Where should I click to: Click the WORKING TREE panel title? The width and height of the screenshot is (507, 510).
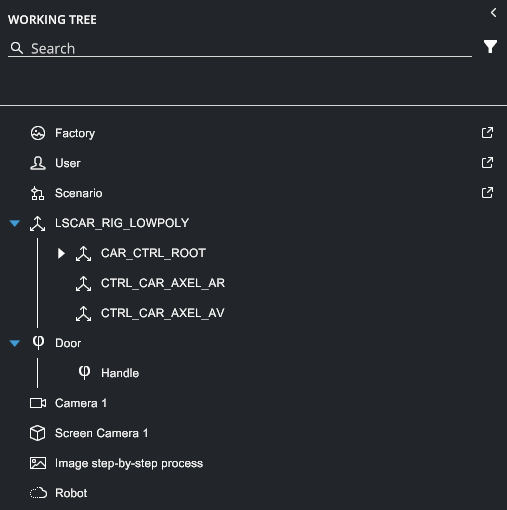click(x=52, y=20)
